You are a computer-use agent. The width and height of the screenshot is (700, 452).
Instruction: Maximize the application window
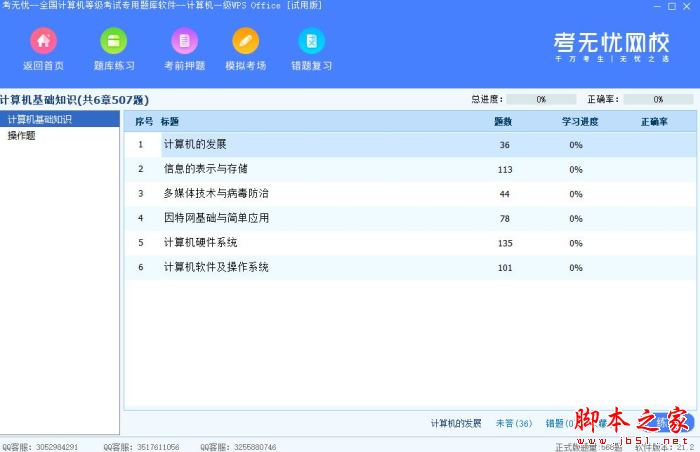[673, 6]
